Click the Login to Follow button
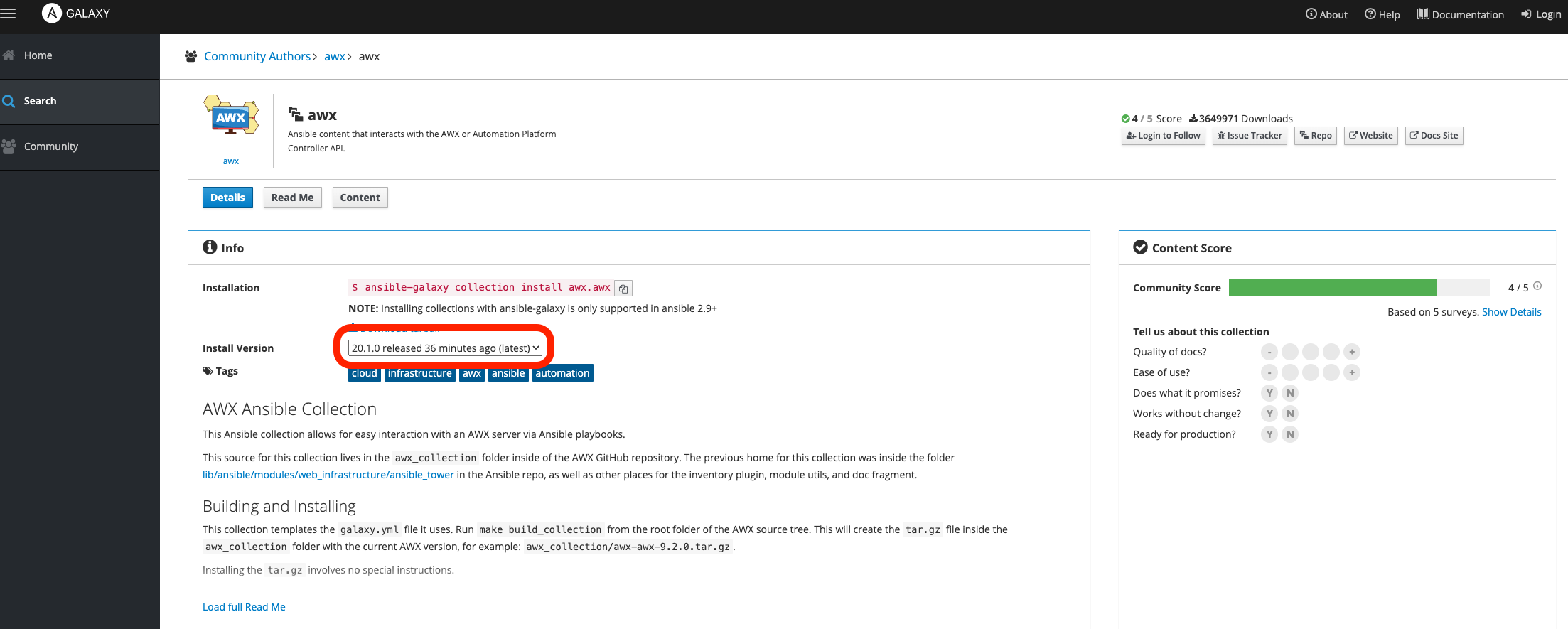 coord(1163,136)
